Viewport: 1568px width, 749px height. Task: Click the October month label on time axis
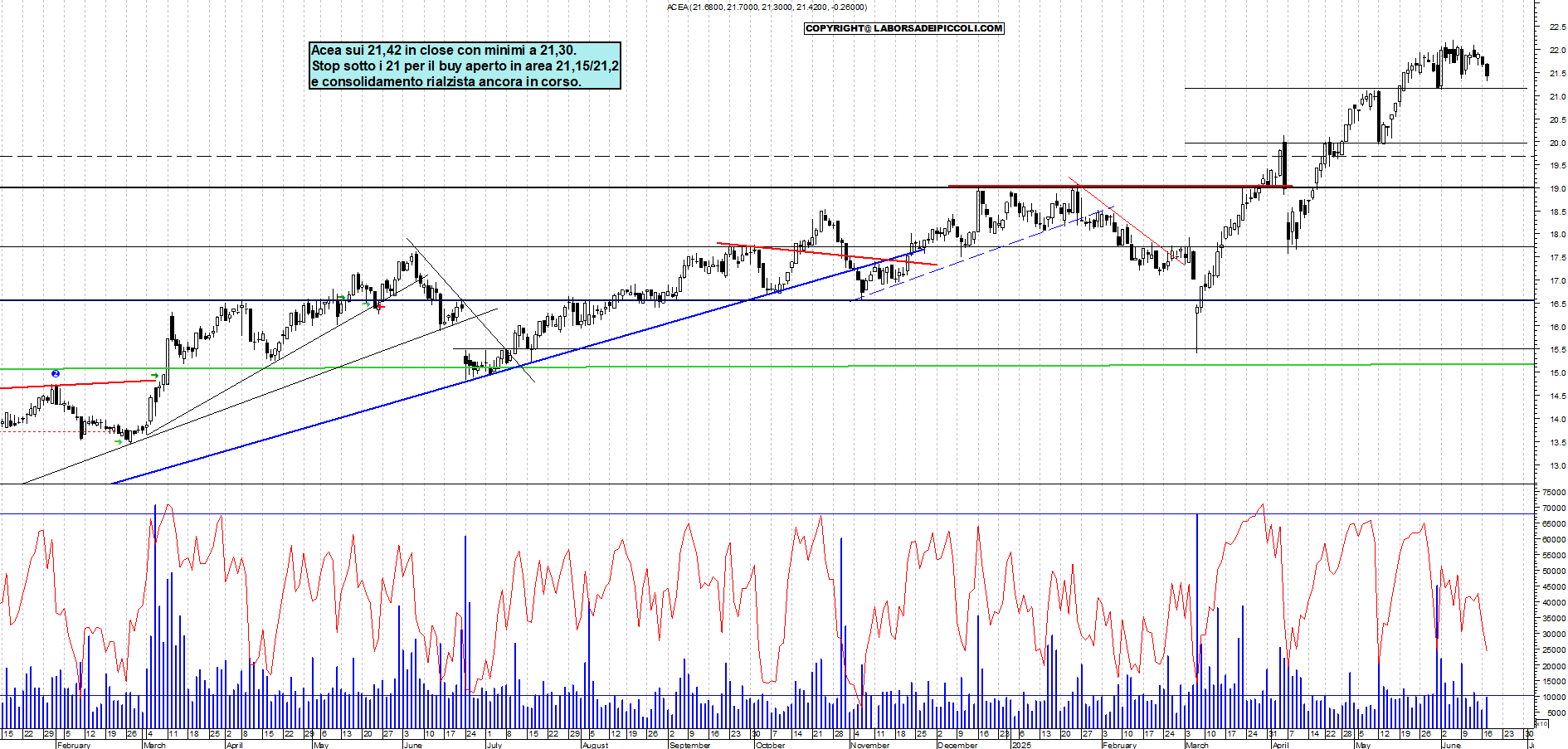tap(770, 745)
